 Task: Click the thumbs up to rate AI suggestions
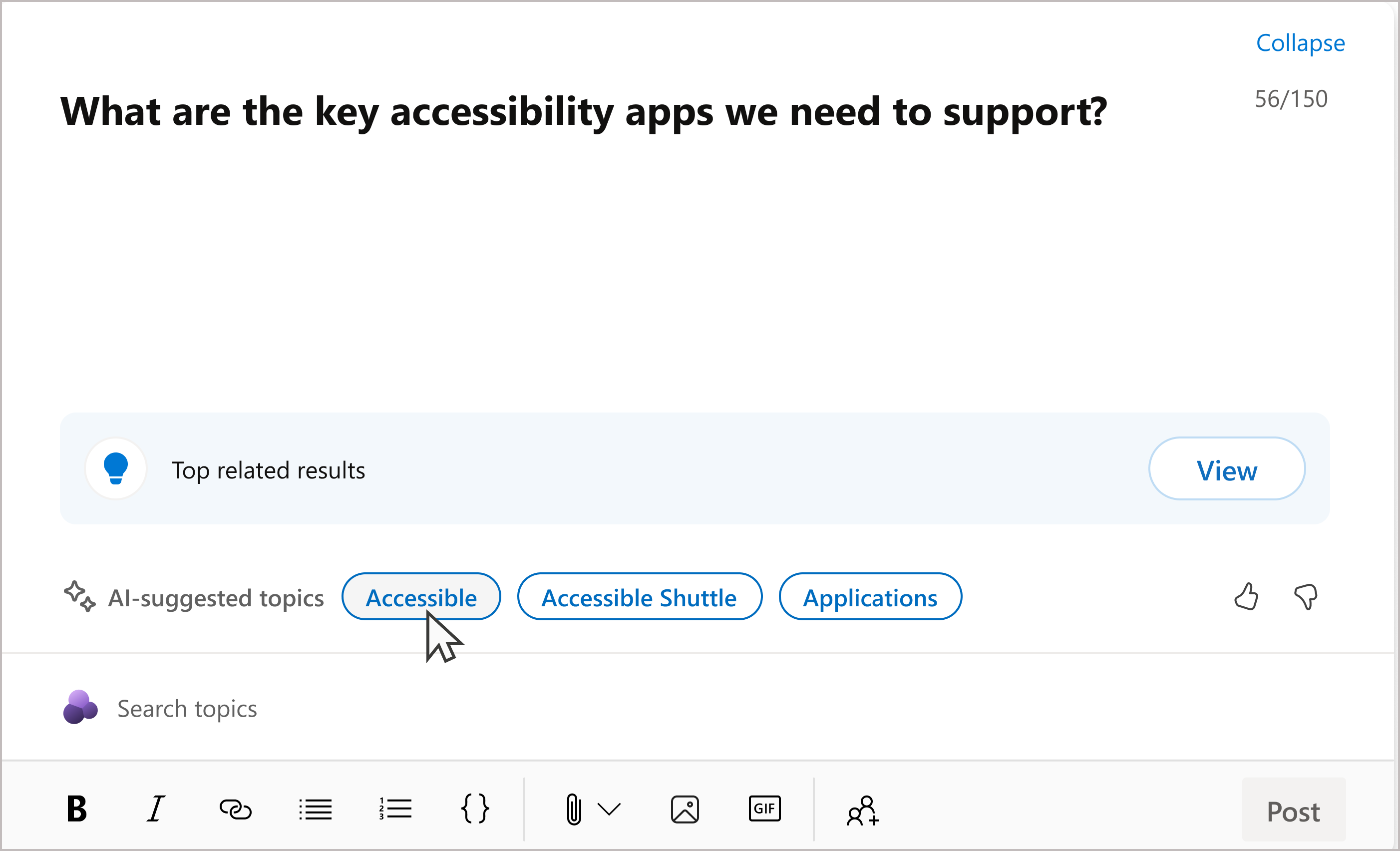[1246, 597]
